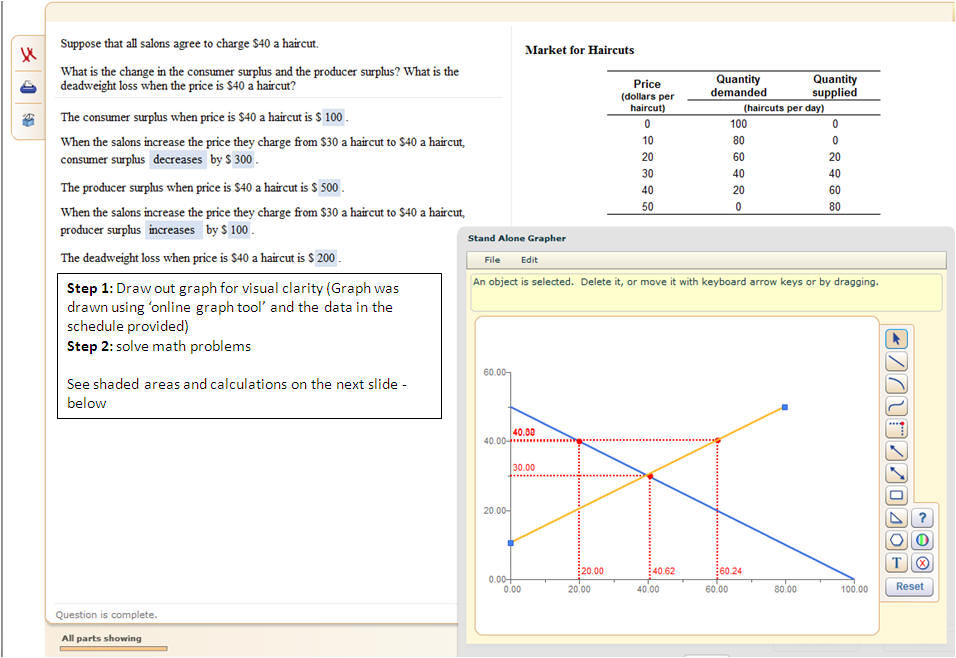The width and height of the screenshot is (956, 658).
Task: Pick the dotted point coordinate tool
Action: tap(897, 428)
